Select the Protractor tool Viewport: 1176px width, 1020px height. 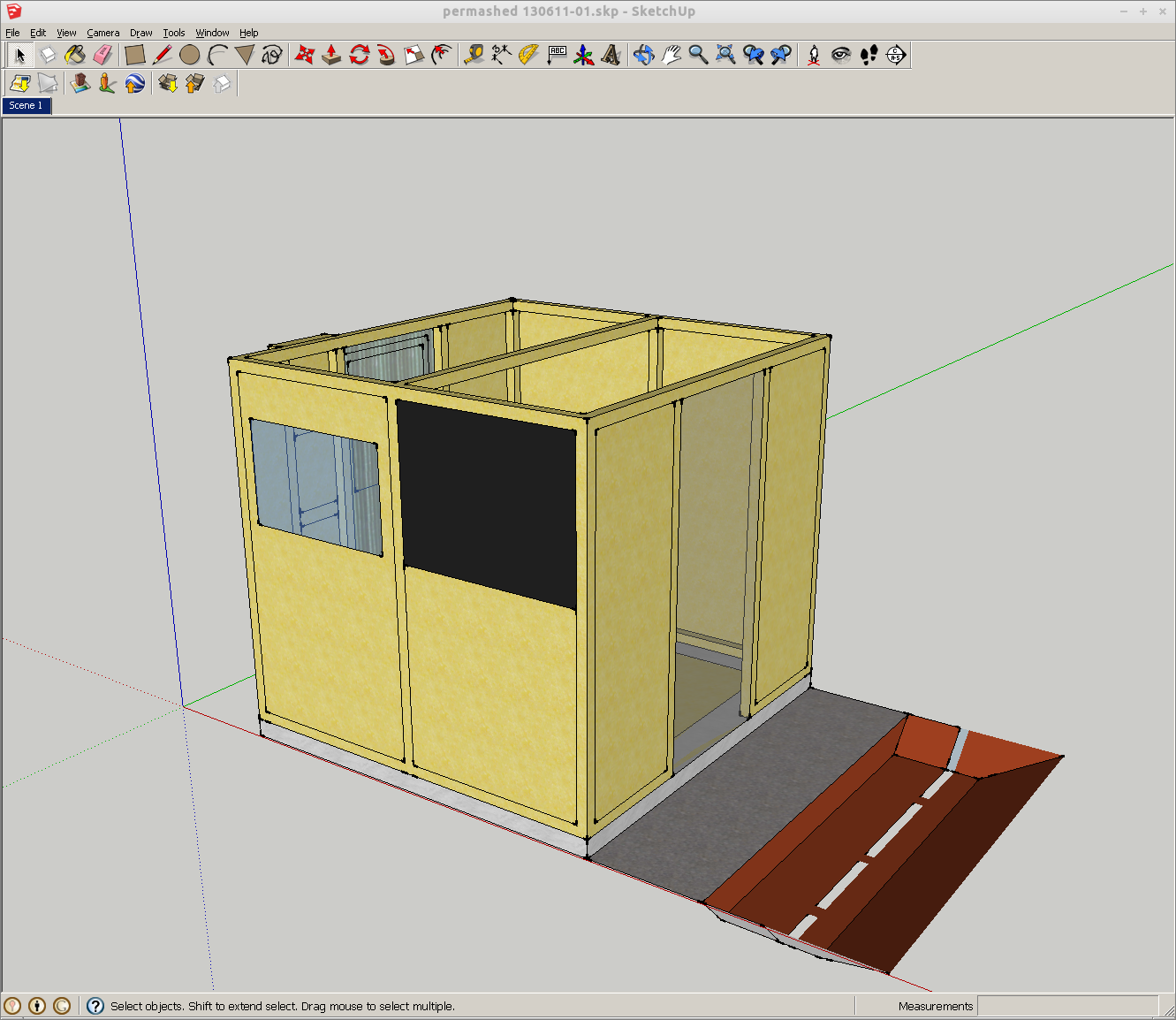528,55
